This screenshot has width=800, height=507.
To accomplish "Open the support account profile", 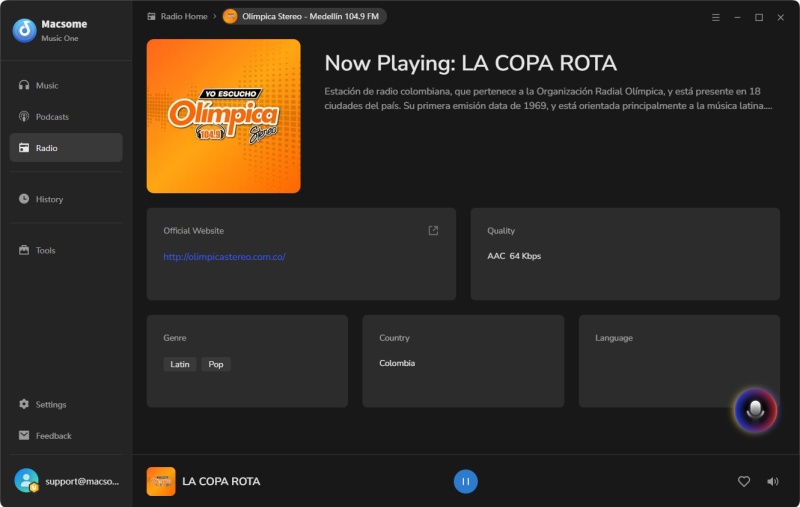I will pyautogui.click(x=66, y=481).
